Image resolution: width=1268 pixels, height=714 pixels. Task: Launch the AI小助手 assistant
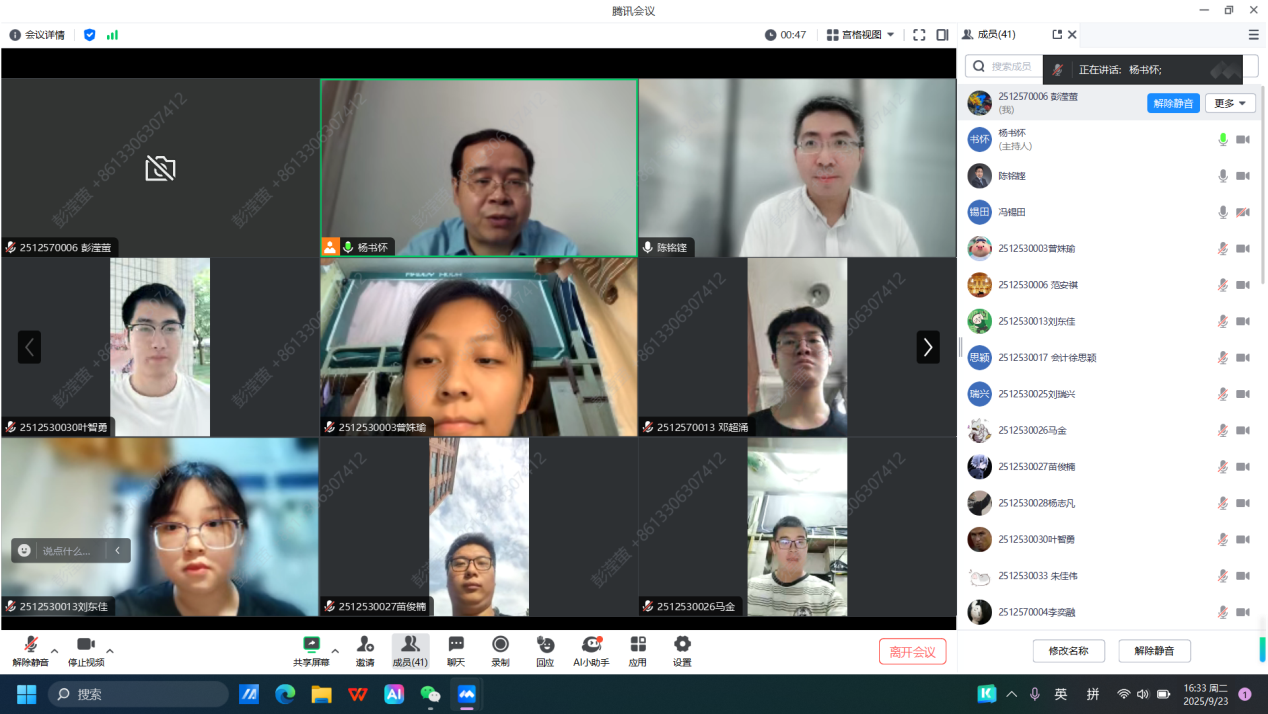click(x=591, y=646)
